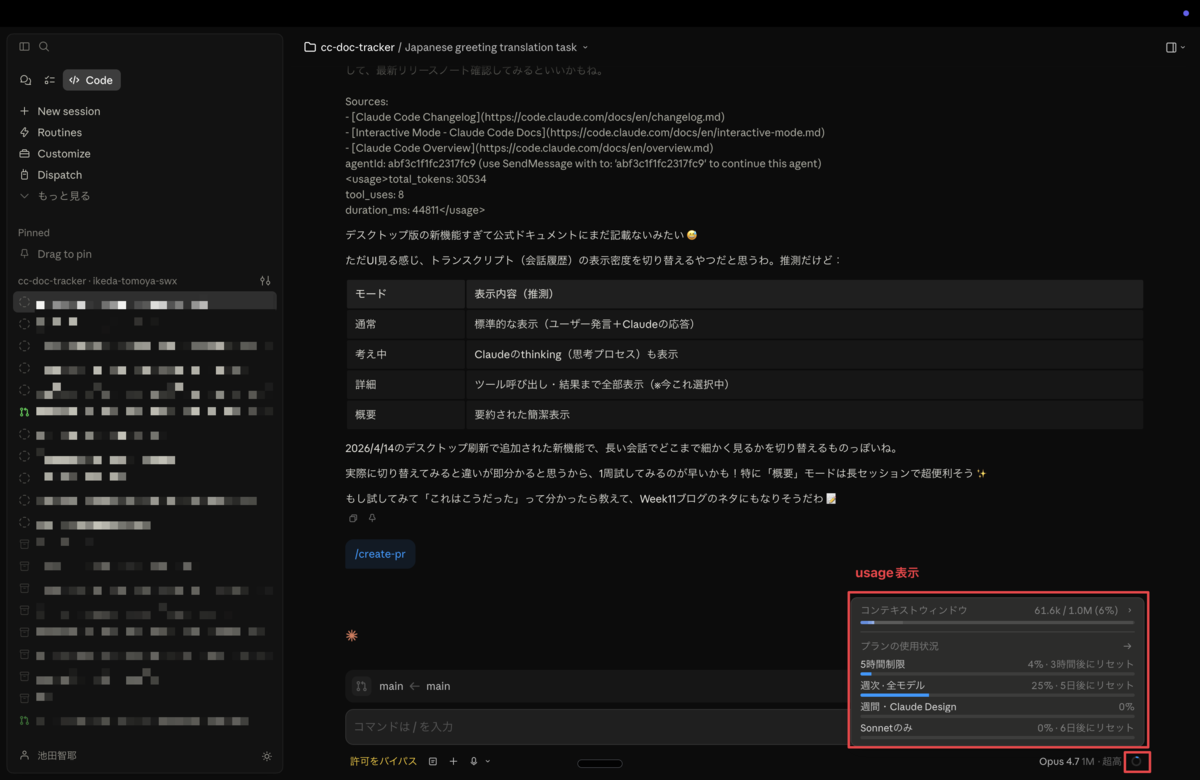The width and height of the screenshot is (1200, 780).
Task: Click the square icon beside 許可をバイパス
Action: 433,761
